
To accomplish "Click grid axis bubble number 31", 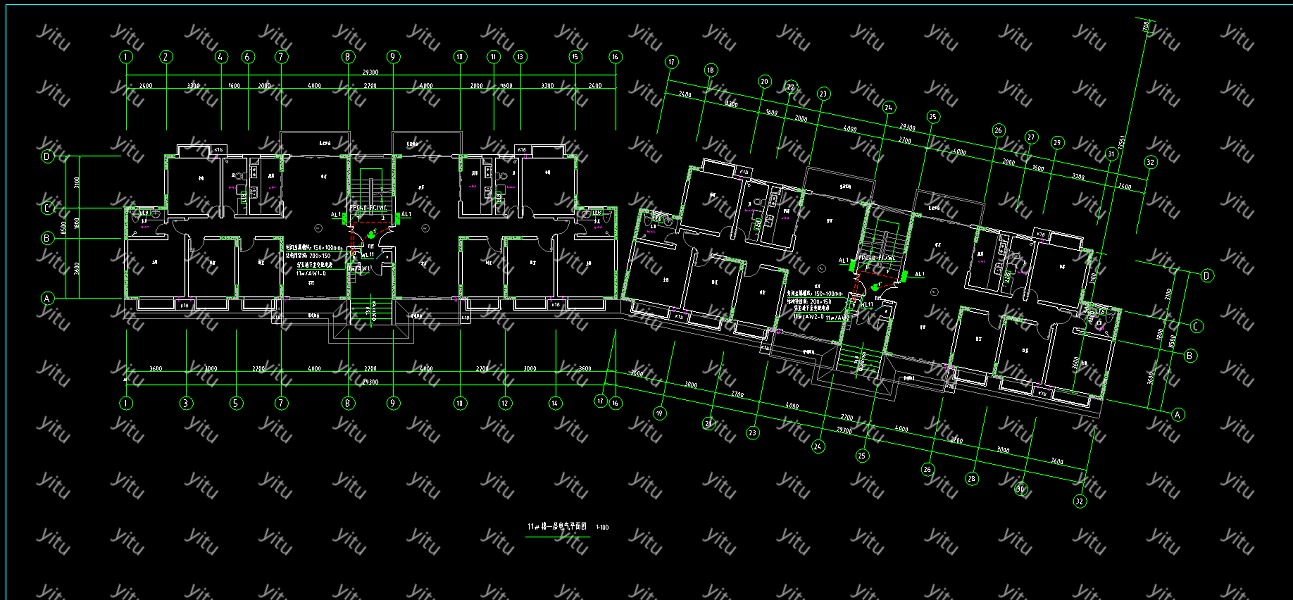I will tap(1111, 155).
